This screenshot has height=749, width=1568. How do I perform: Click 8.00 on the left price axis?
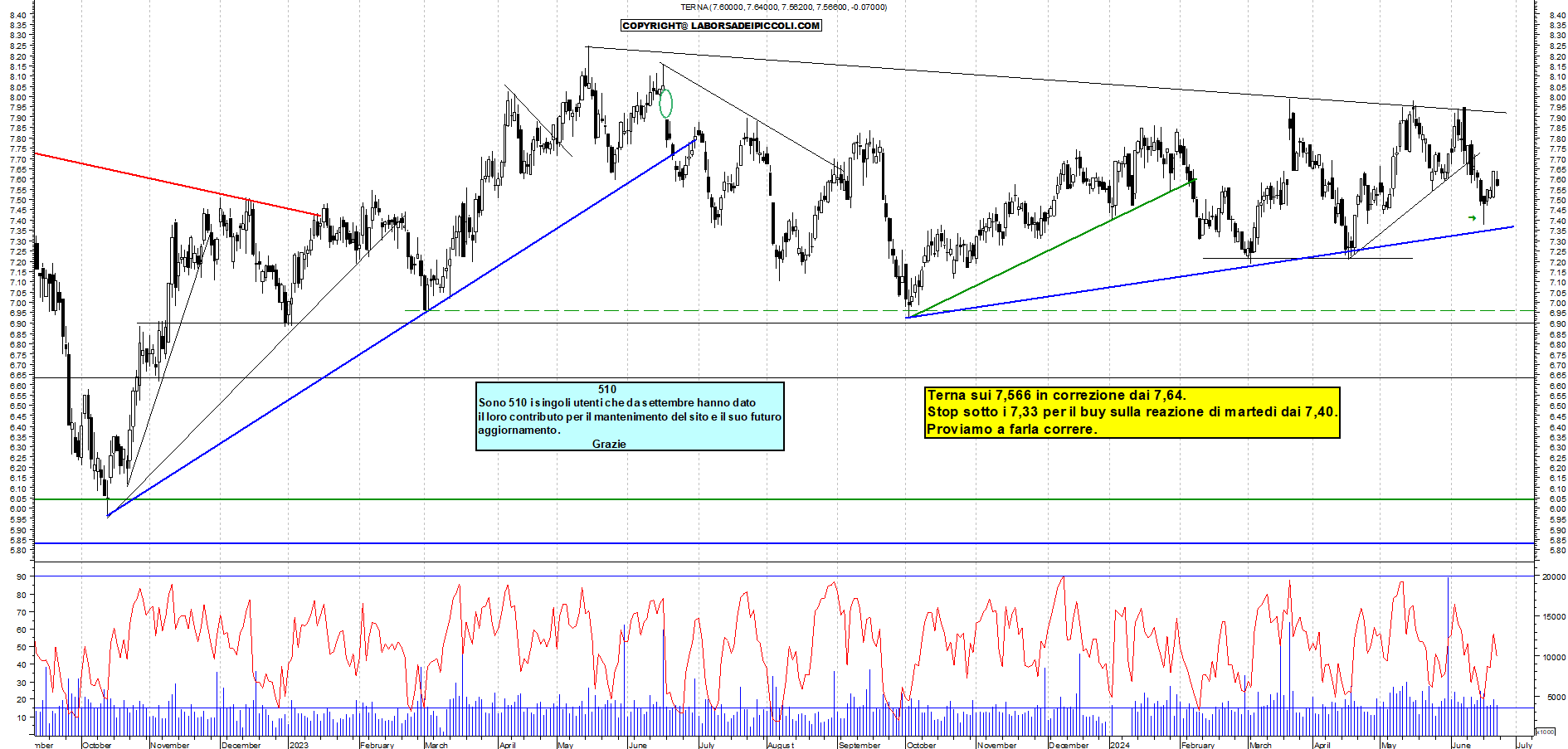18,97
